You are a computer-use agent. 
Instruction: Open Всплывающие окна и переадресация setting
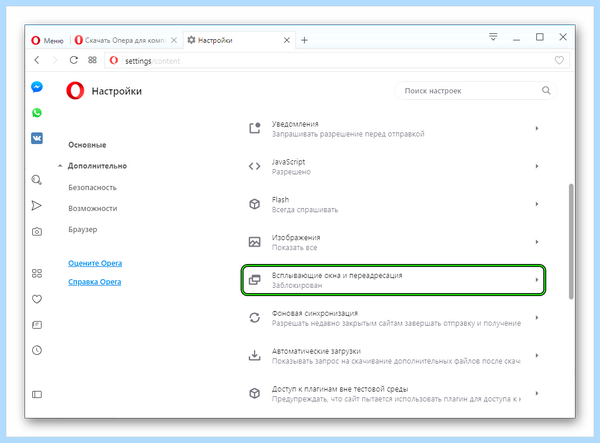click(x=393, y=280)
